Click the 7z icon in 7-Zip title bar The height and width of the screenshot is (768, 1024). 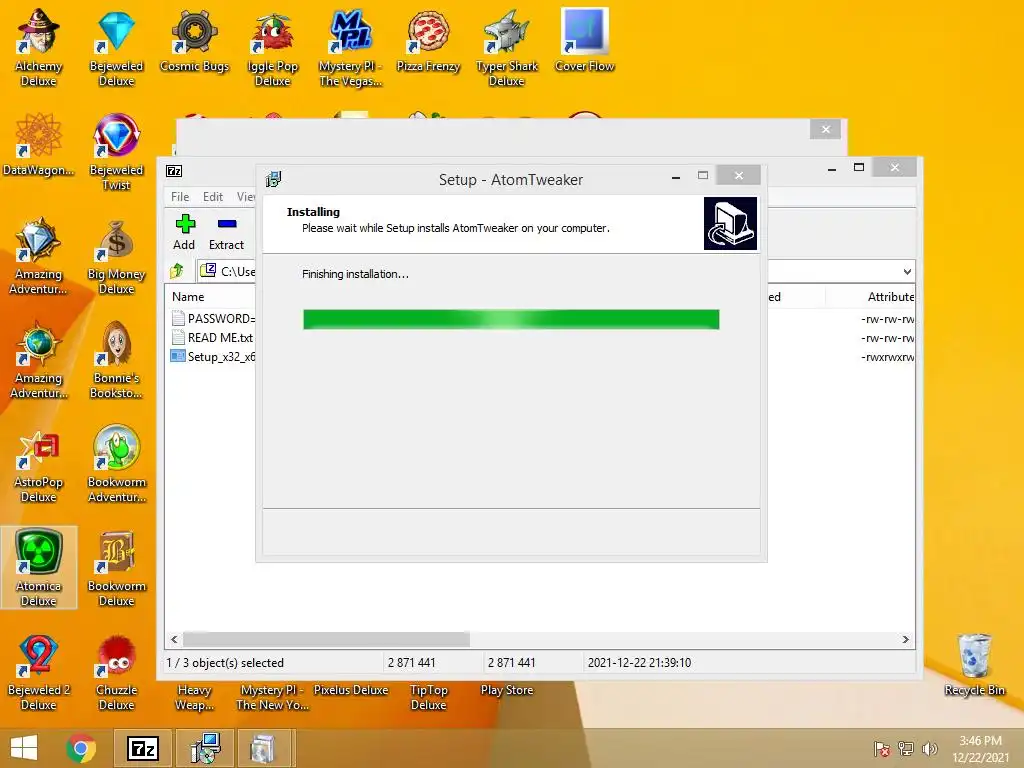[174, 171]
